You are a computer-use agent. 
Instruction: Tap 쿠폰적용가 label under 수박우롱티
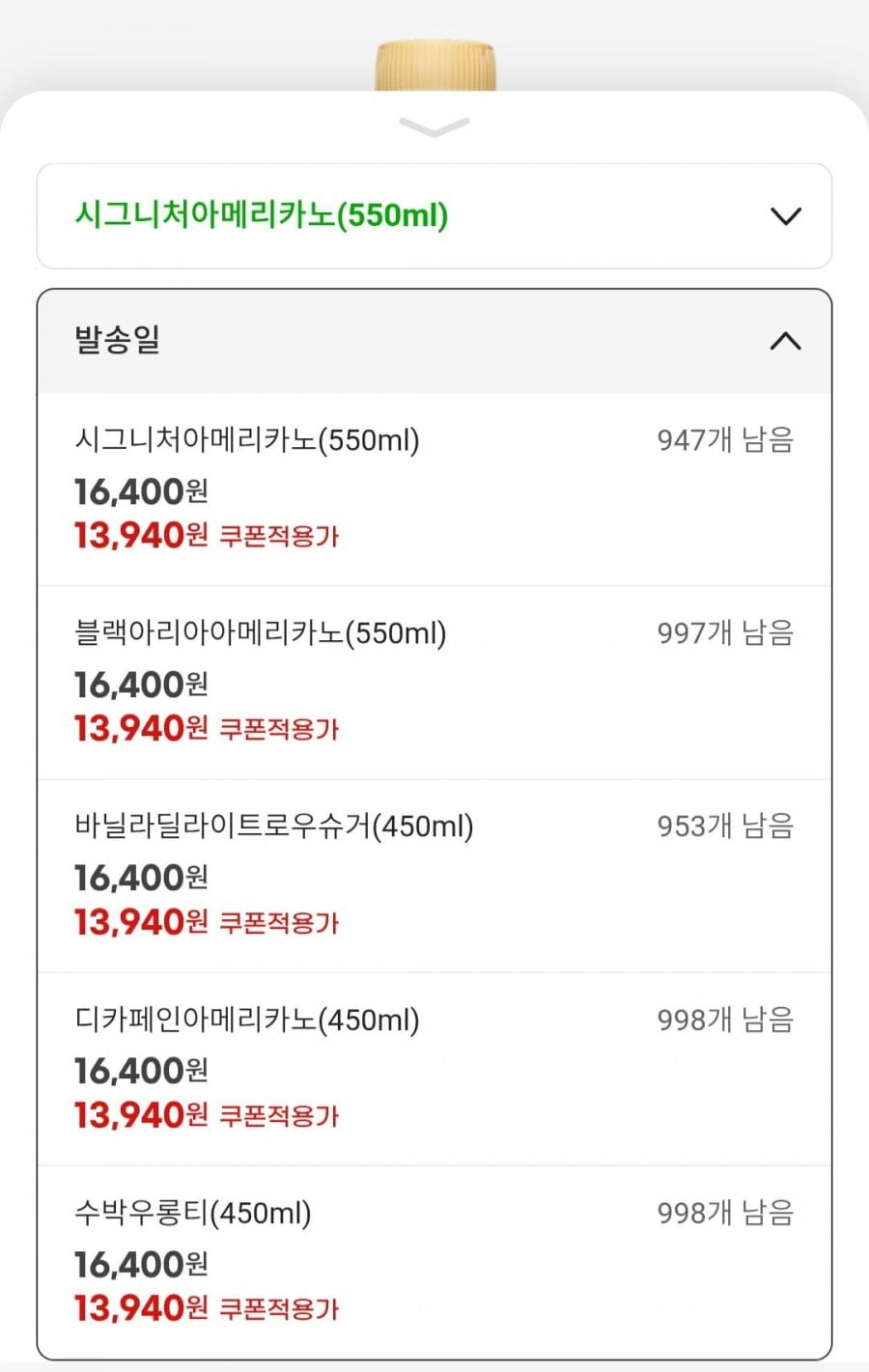pos(279,1309)
